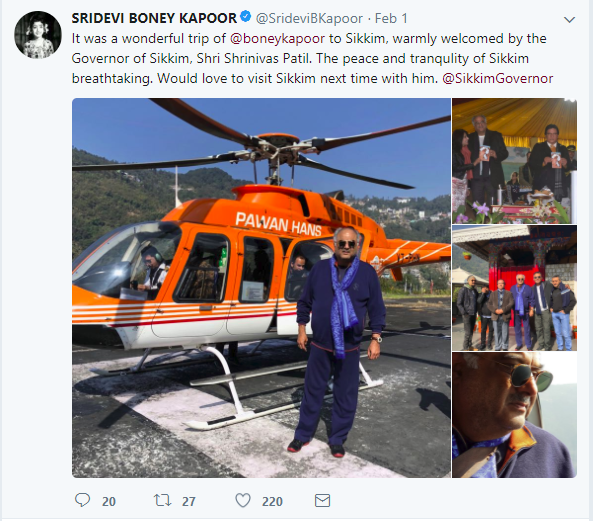
Task: Click the retweet count 27
Action: coord(189,502)
